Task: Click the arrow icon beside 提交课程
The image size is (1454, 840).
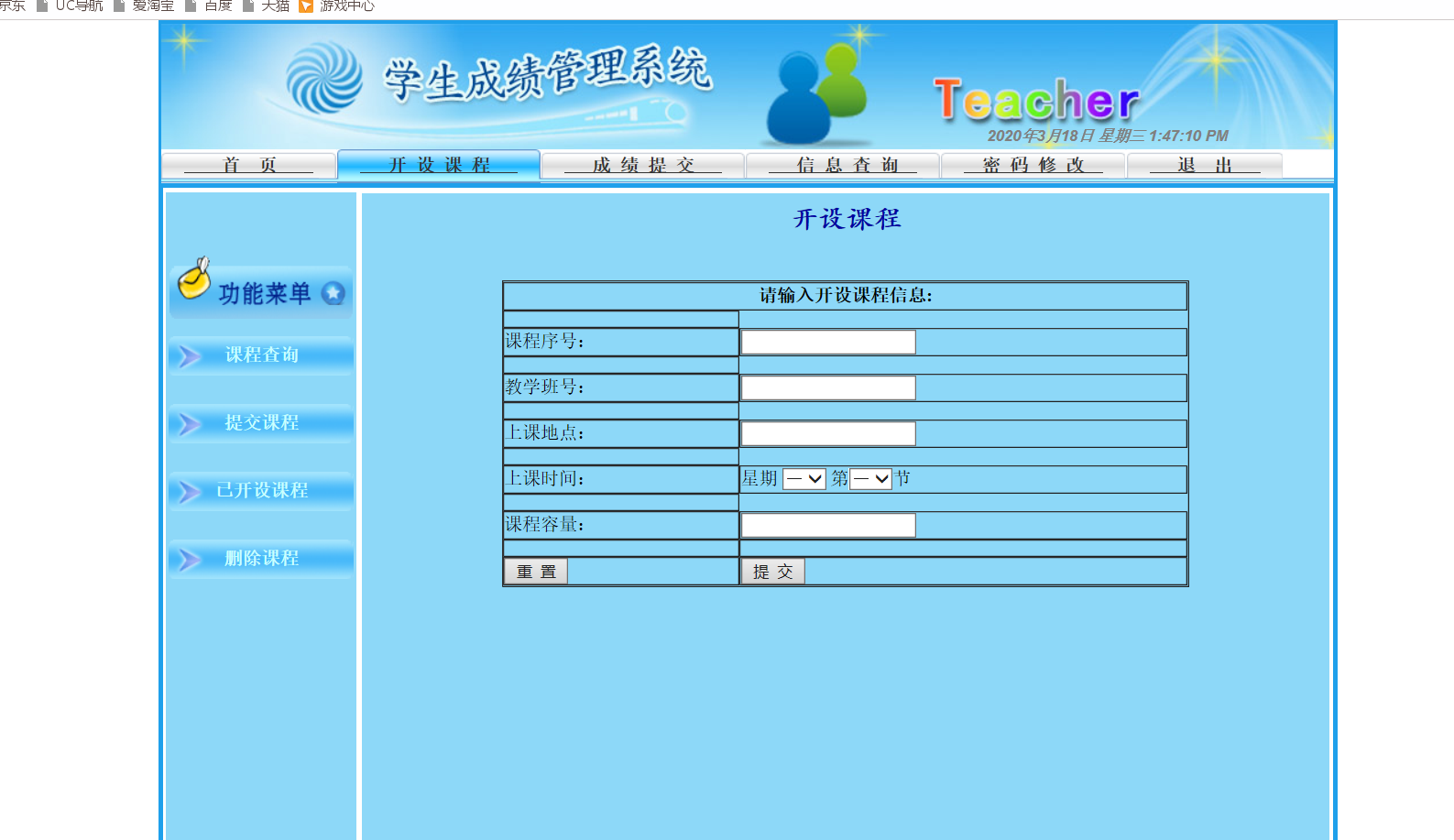Action: pyautogui.click(x=190, y=424)
